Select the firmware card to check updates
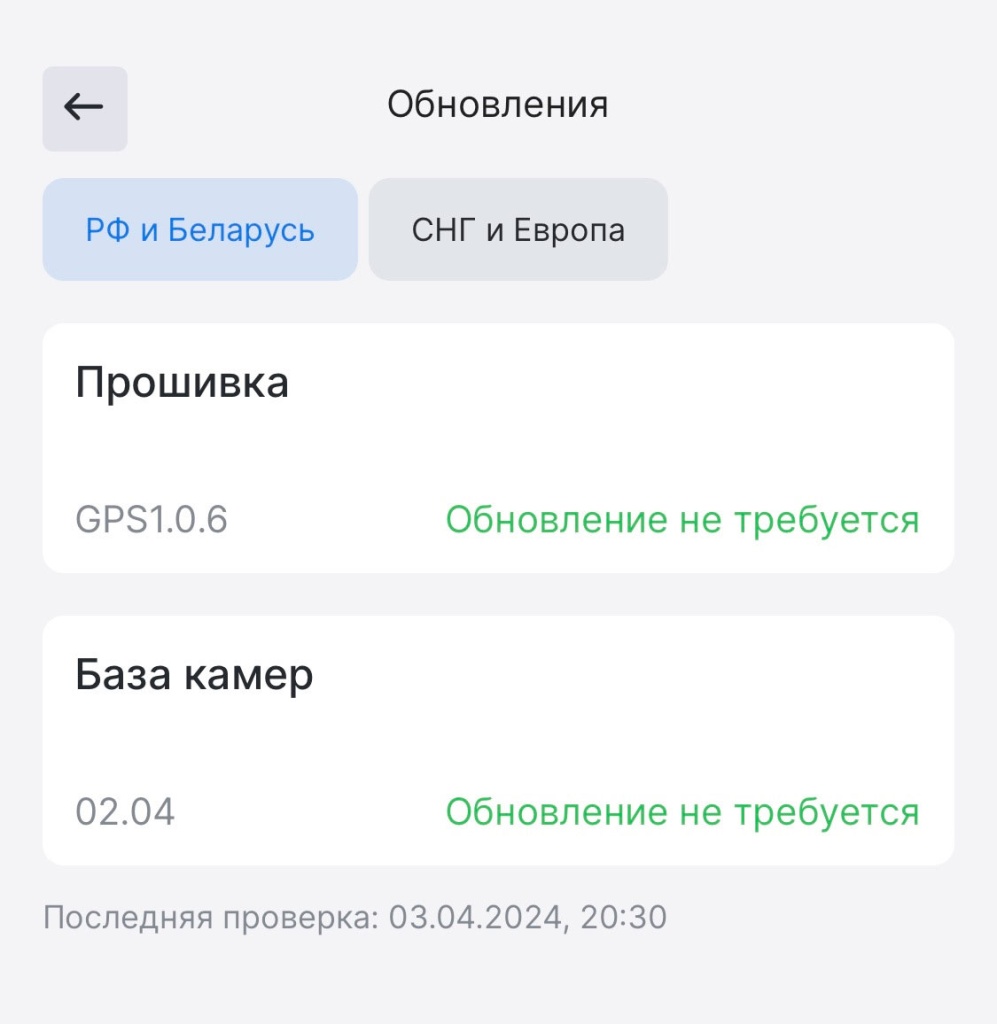This screenshot has width=997, height=1024. tap(498, 445)
